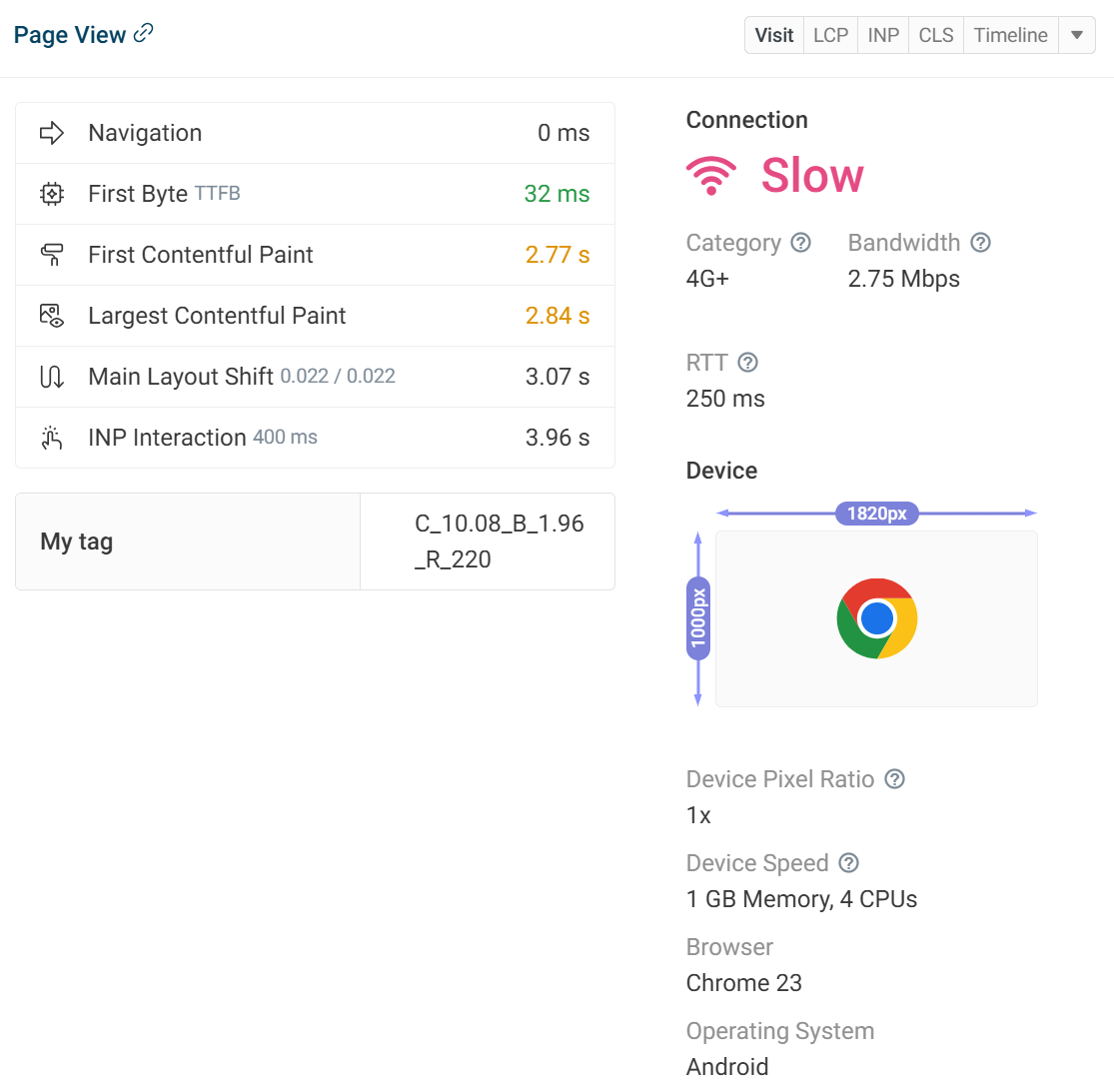Click the Navigation arrow icon
Image resolution: width=1114 pixels, height=1092 pixels.
coord(52,133)
